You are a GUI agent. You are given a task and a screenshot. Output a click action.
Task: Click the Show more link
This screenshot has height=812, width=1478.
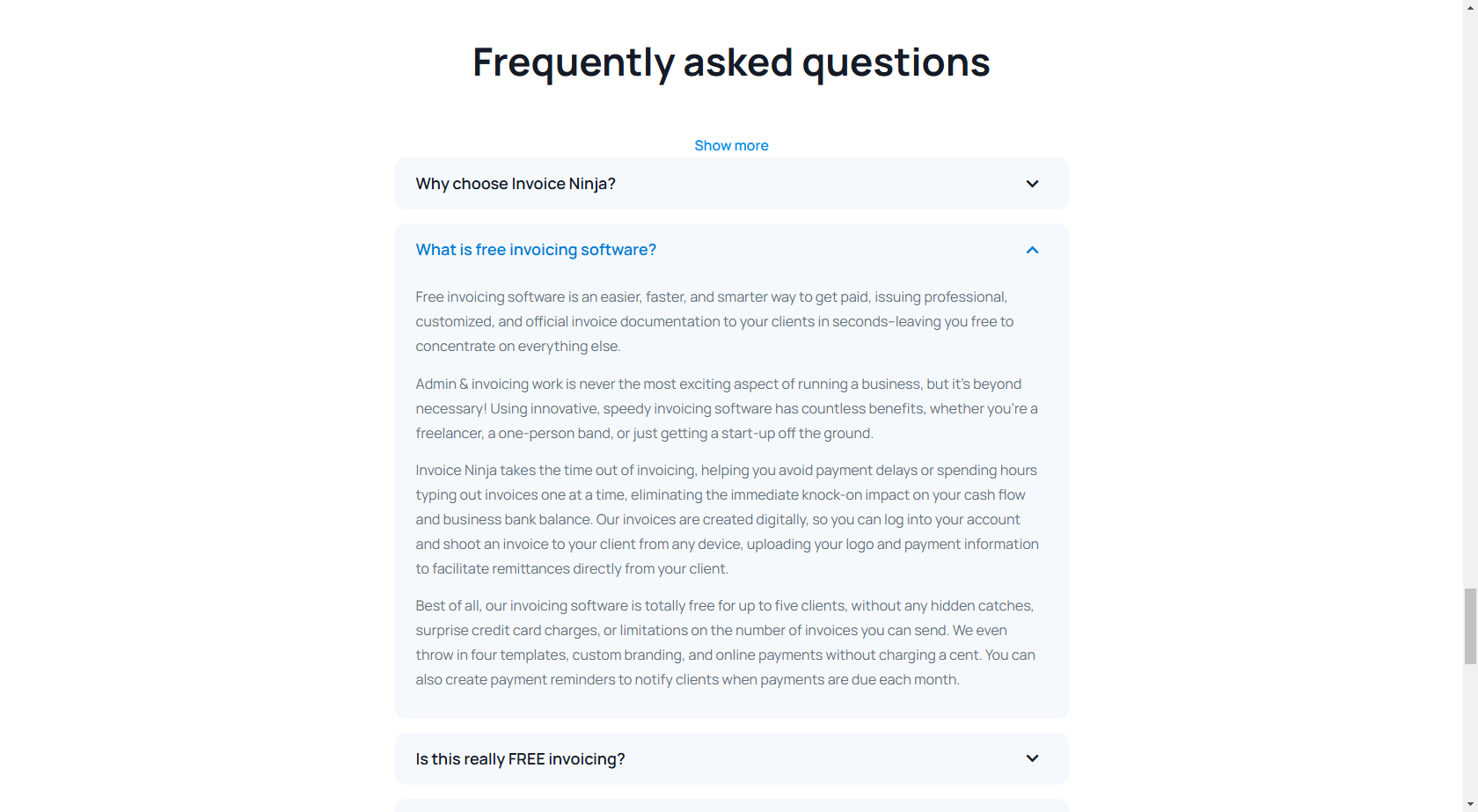pyautogui.click(x=731, y=146)
